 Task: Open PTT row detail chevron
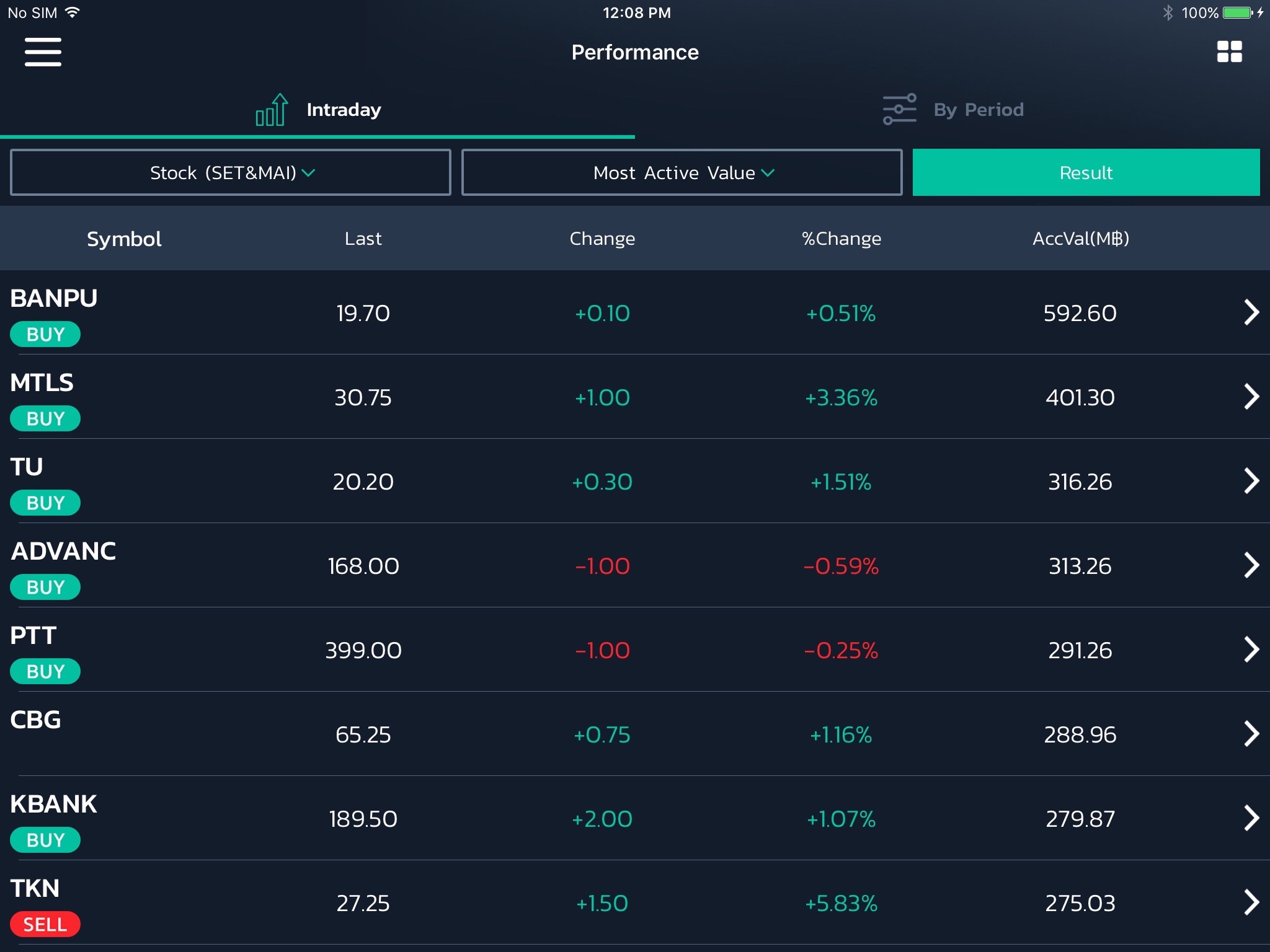coord(1251,650)
